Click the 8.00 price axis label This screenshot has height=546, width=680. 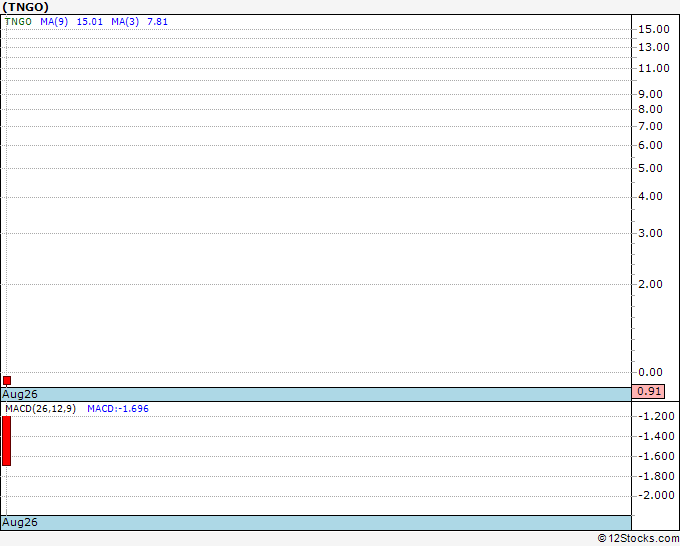tap(651, 109)
